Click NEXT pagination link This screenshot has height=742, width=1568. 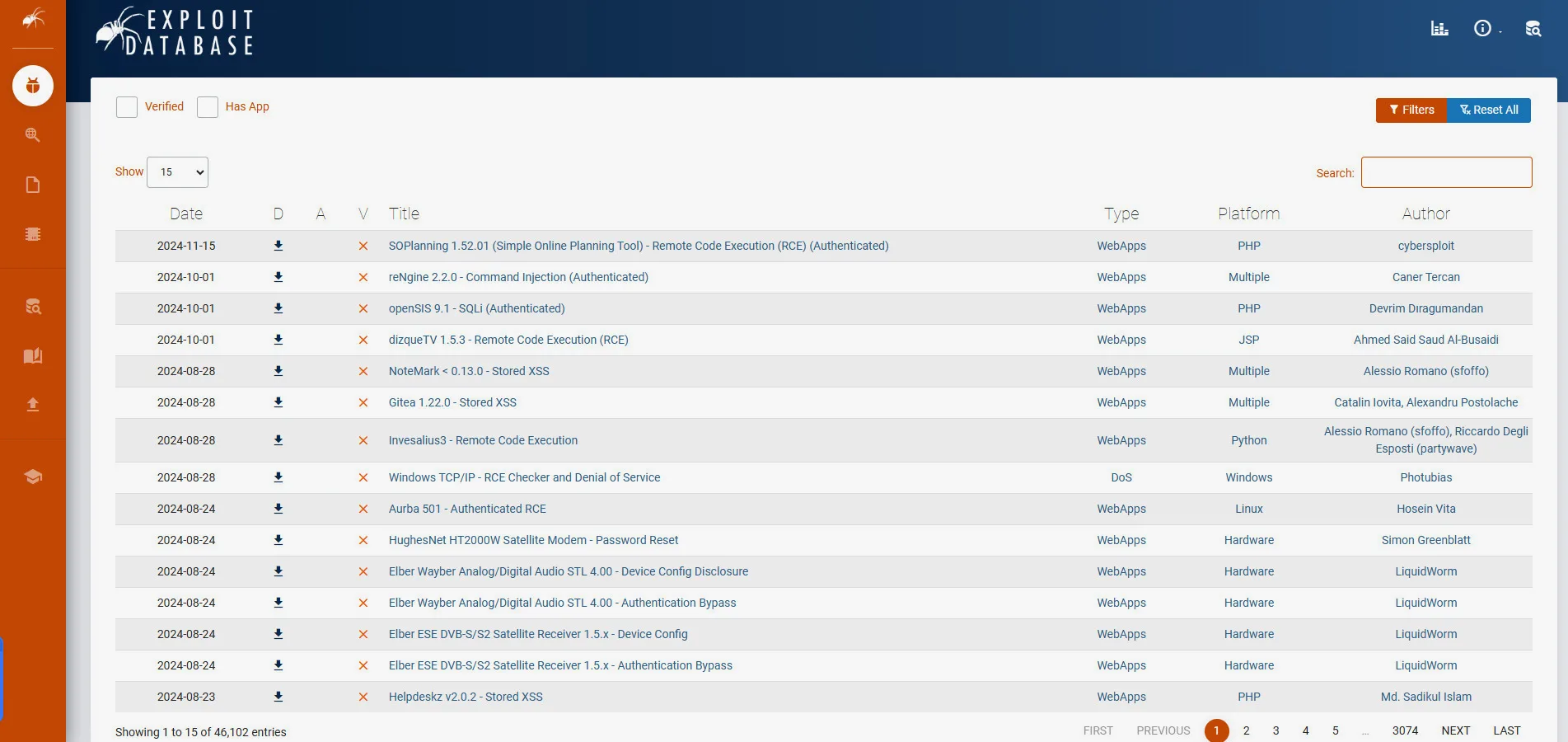(1456, 730)
